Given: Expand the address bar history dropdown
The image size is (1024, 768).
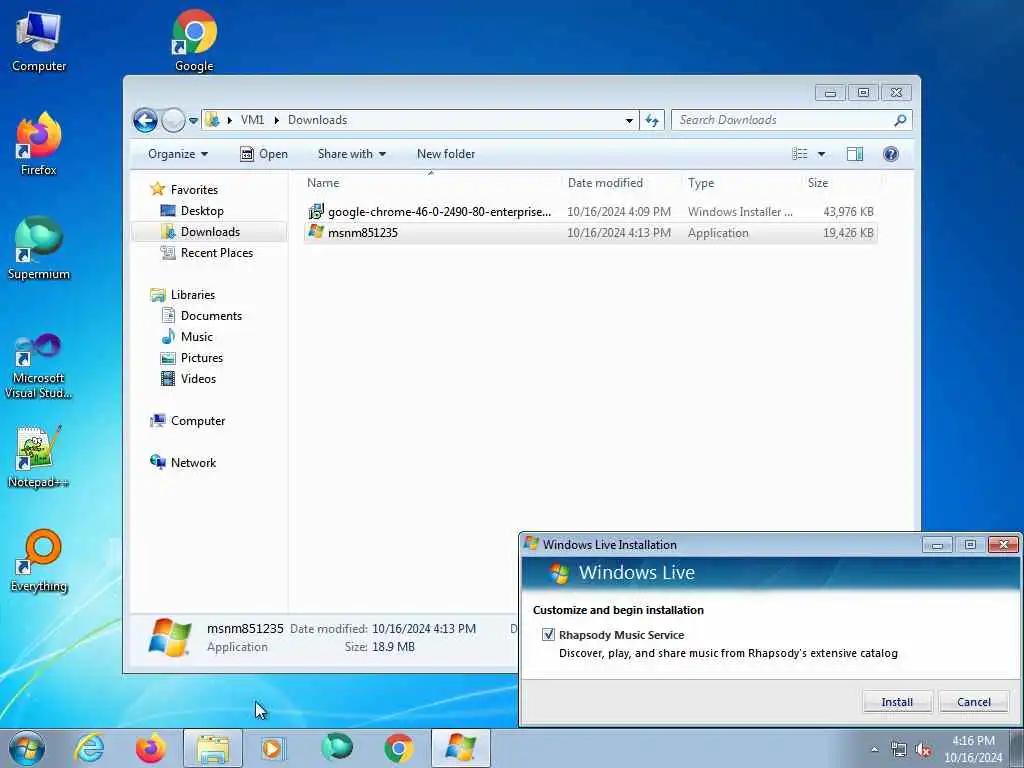Looking at the screenshot, I should click(x=629, y=120).
